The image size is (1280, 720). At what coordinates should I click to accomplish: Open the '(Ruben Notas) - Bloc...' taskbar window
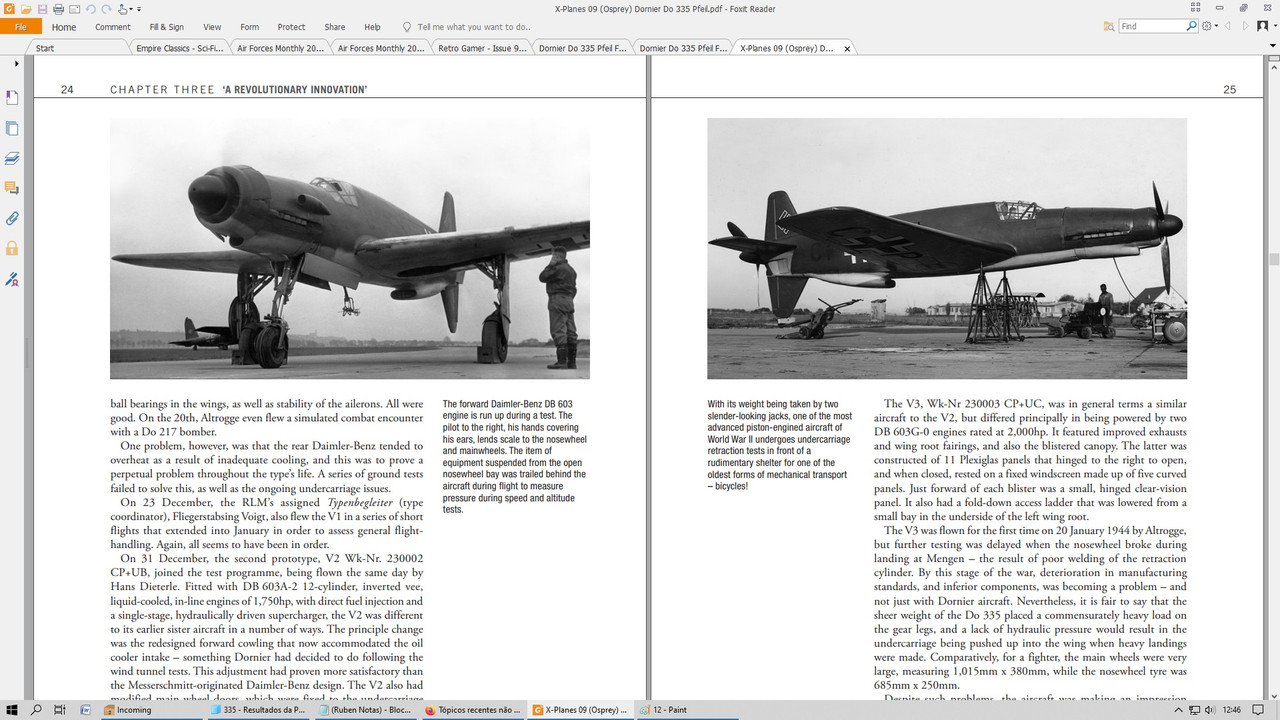[367, 710]
